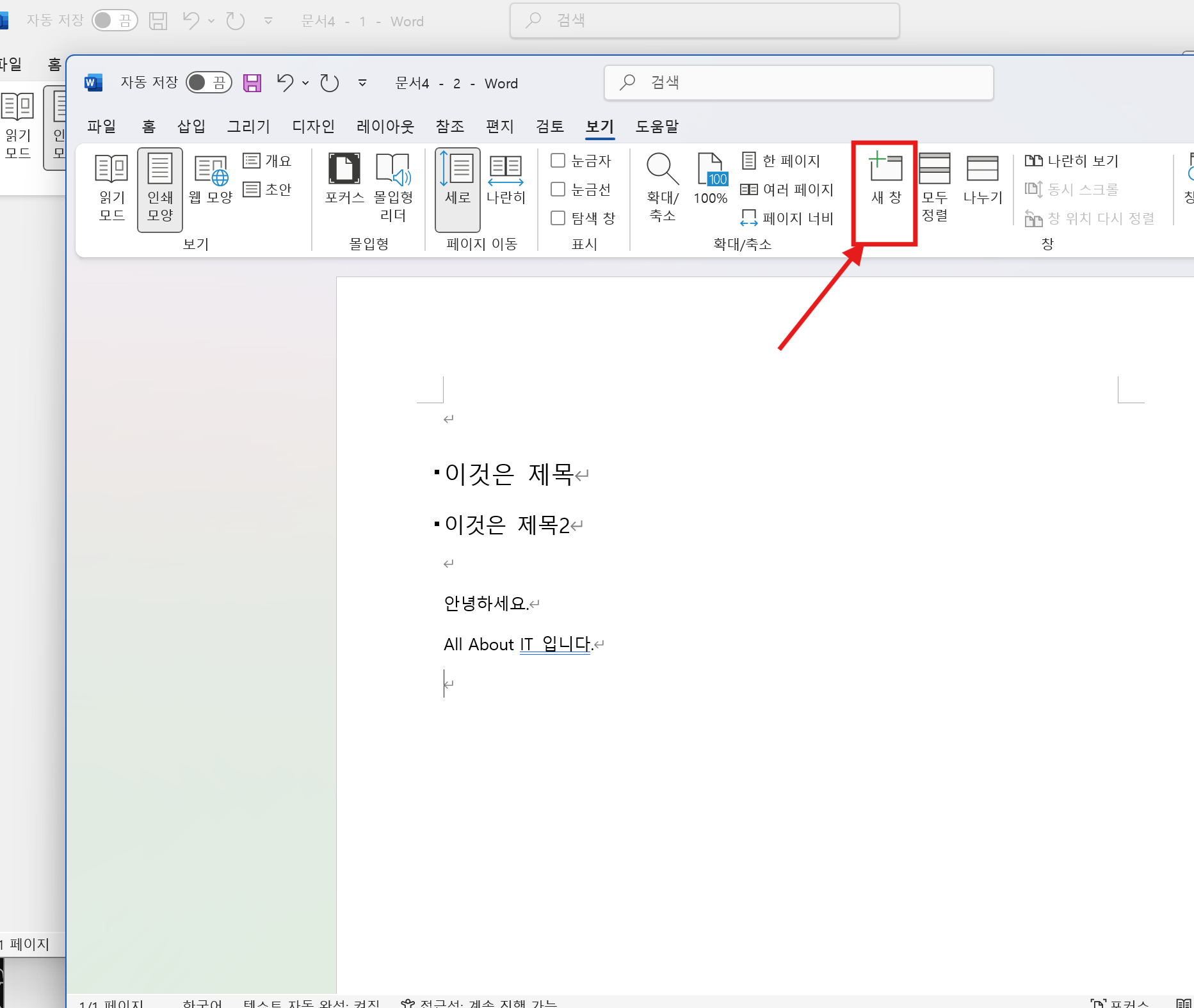Click Save icon in background 문서4 - 1 window
The height and width of the screenshot is (1008, 1194).
point(158,21)
